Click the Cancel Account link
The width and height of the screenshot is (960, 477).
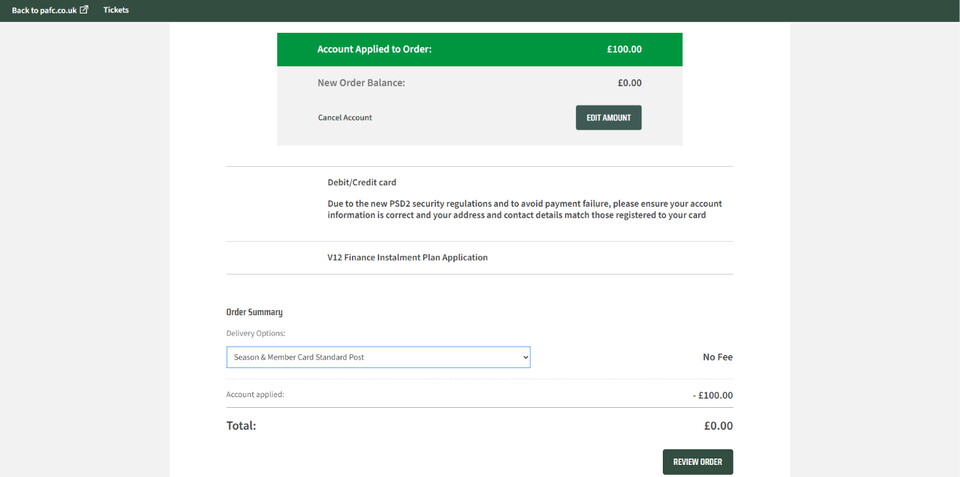[x=345, y=118]
